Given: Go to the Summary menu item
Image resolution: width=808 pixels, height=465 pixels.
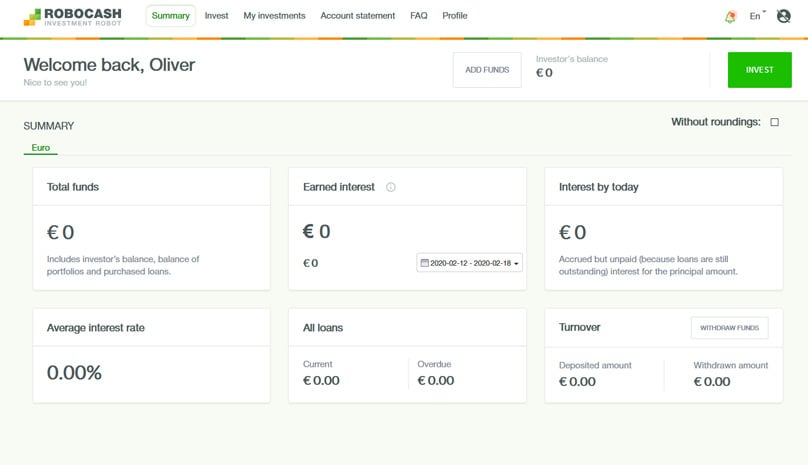Looking at the screenshot, I should point(171,16).
